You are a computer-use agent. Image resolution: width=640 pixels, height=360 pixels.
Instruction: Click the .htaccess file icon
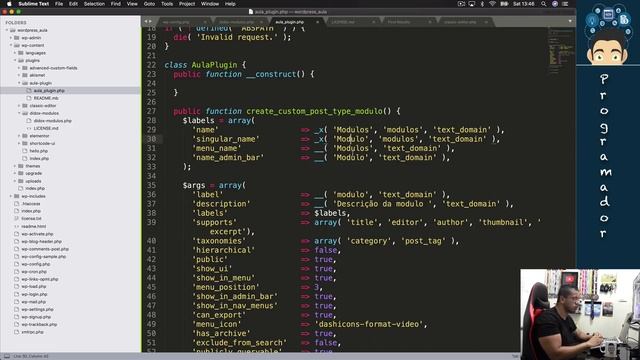coord(17,204)
